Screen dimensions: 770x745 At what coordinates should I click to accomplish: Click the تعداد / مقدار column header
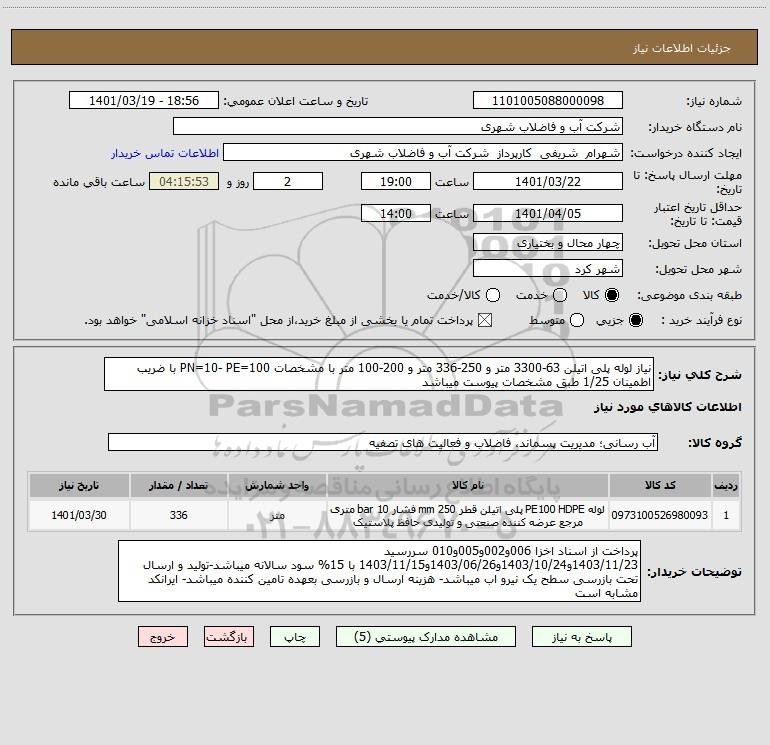point(179,485)
